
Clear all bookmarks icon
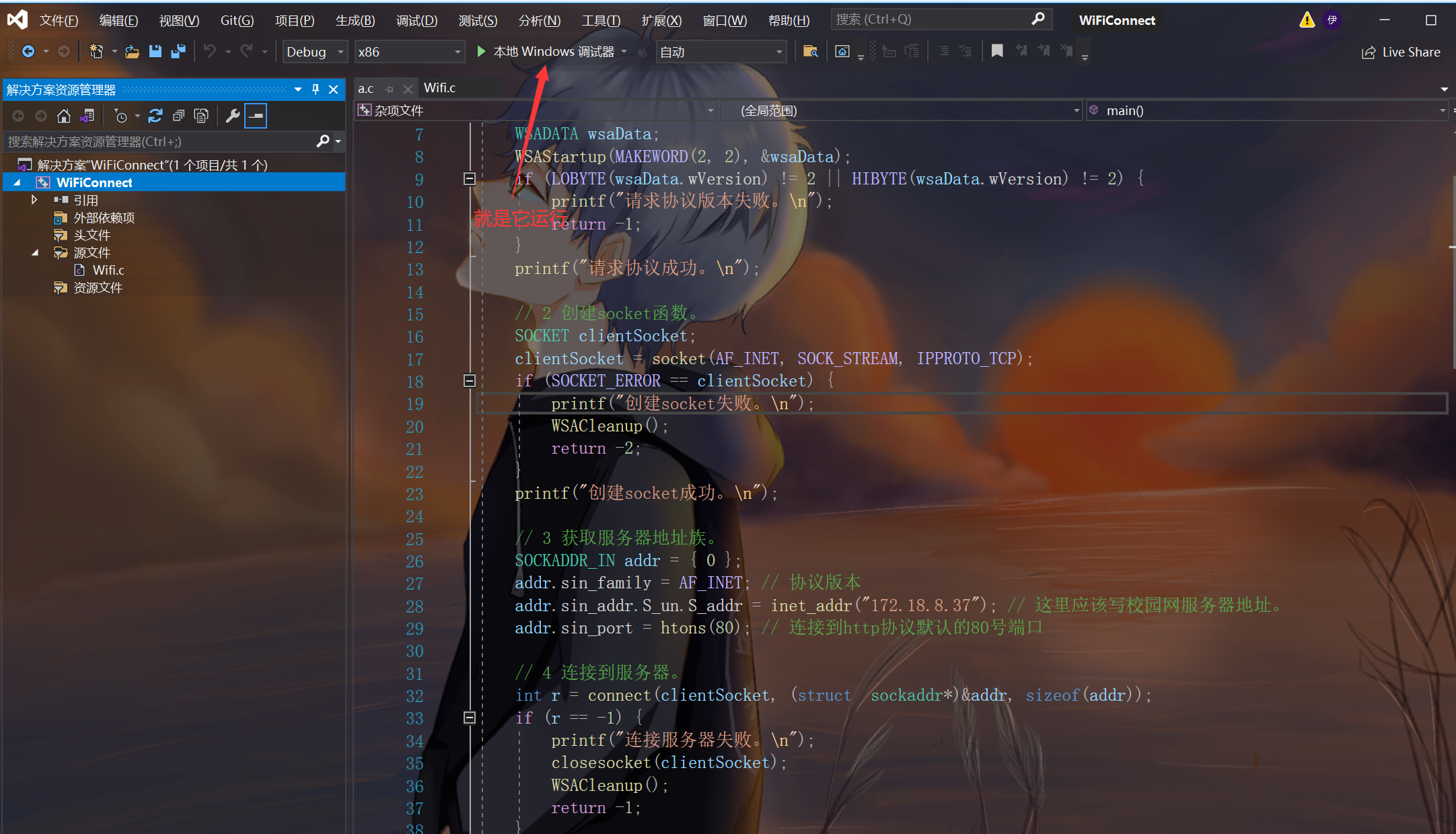coord(1066,51)
